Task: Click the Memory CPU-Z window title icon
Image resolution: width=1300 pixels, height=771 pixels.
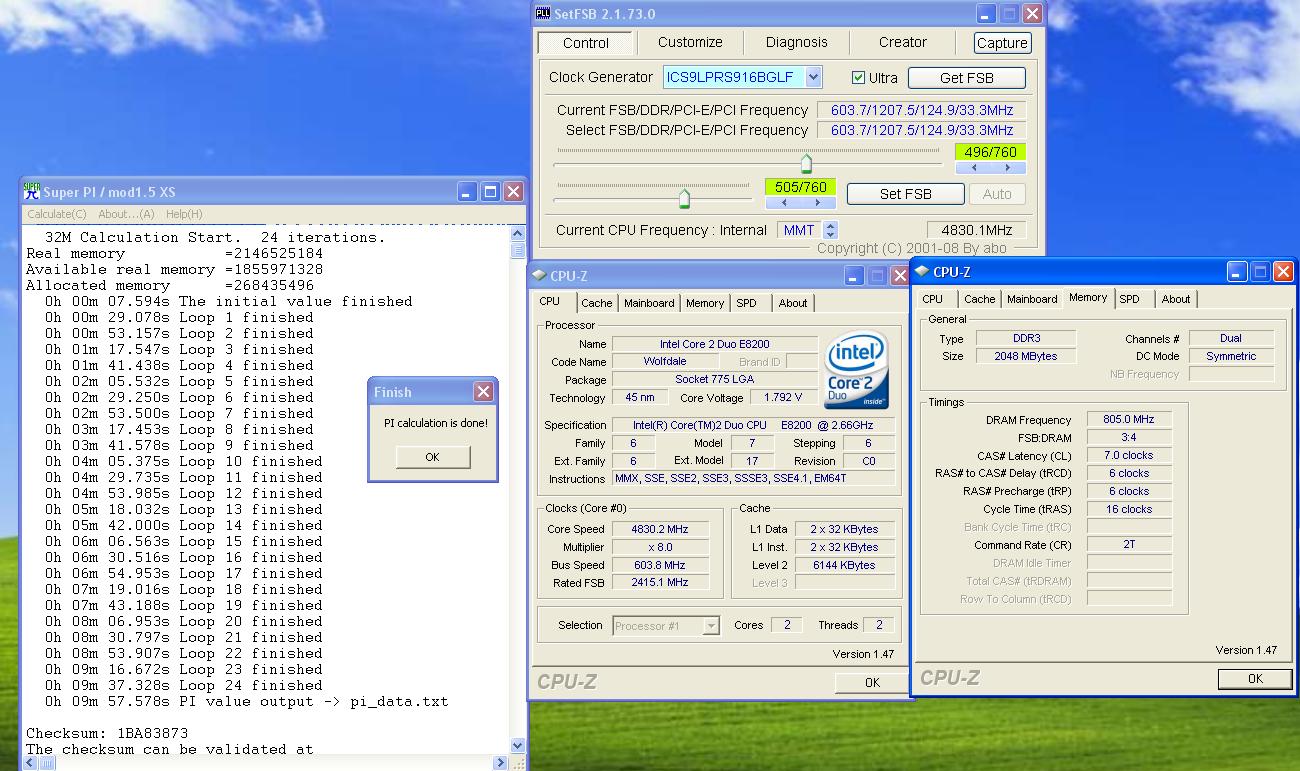Action: [922, 271]
